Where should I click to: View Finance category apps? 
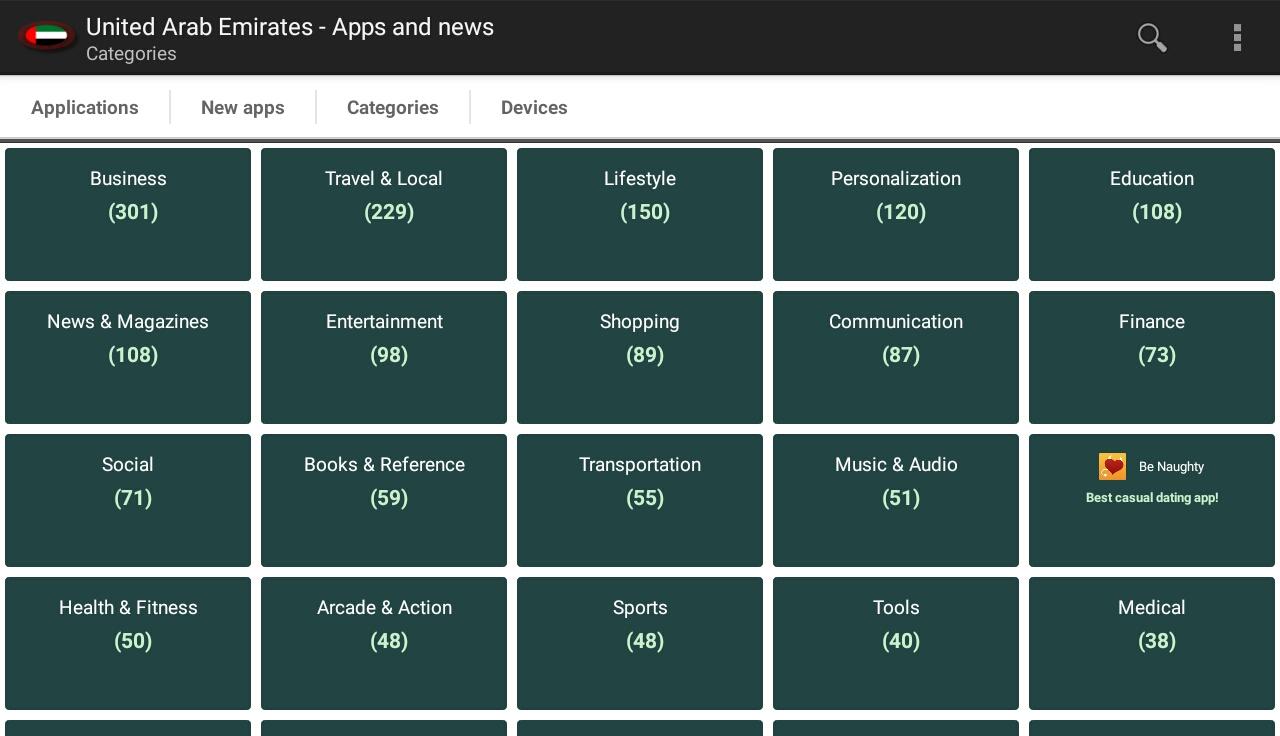tap(1152, 357)
